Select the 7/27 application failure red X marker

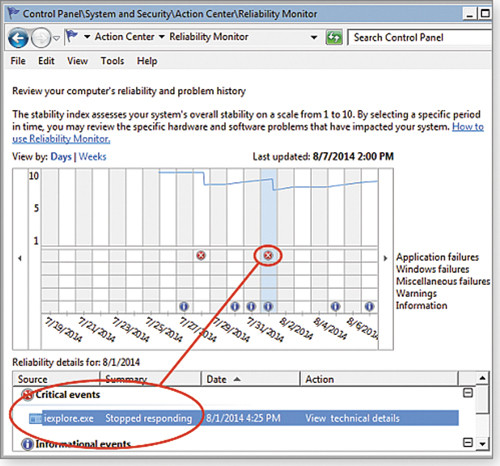(x=201, y=256)
